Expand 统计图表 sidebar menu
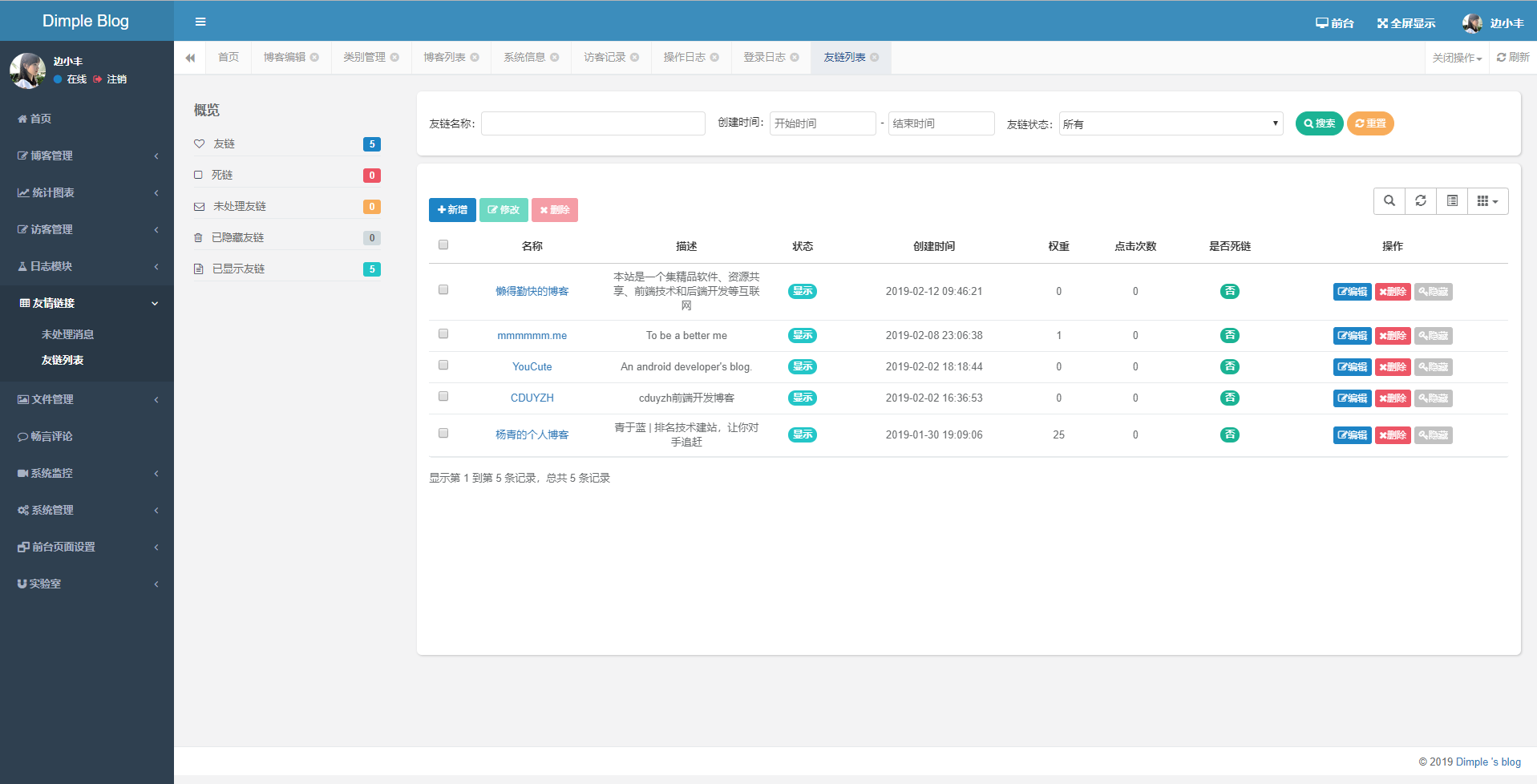Image resolution: width=1537 pixels, height=784 pixels. click(x=87, y=192)
